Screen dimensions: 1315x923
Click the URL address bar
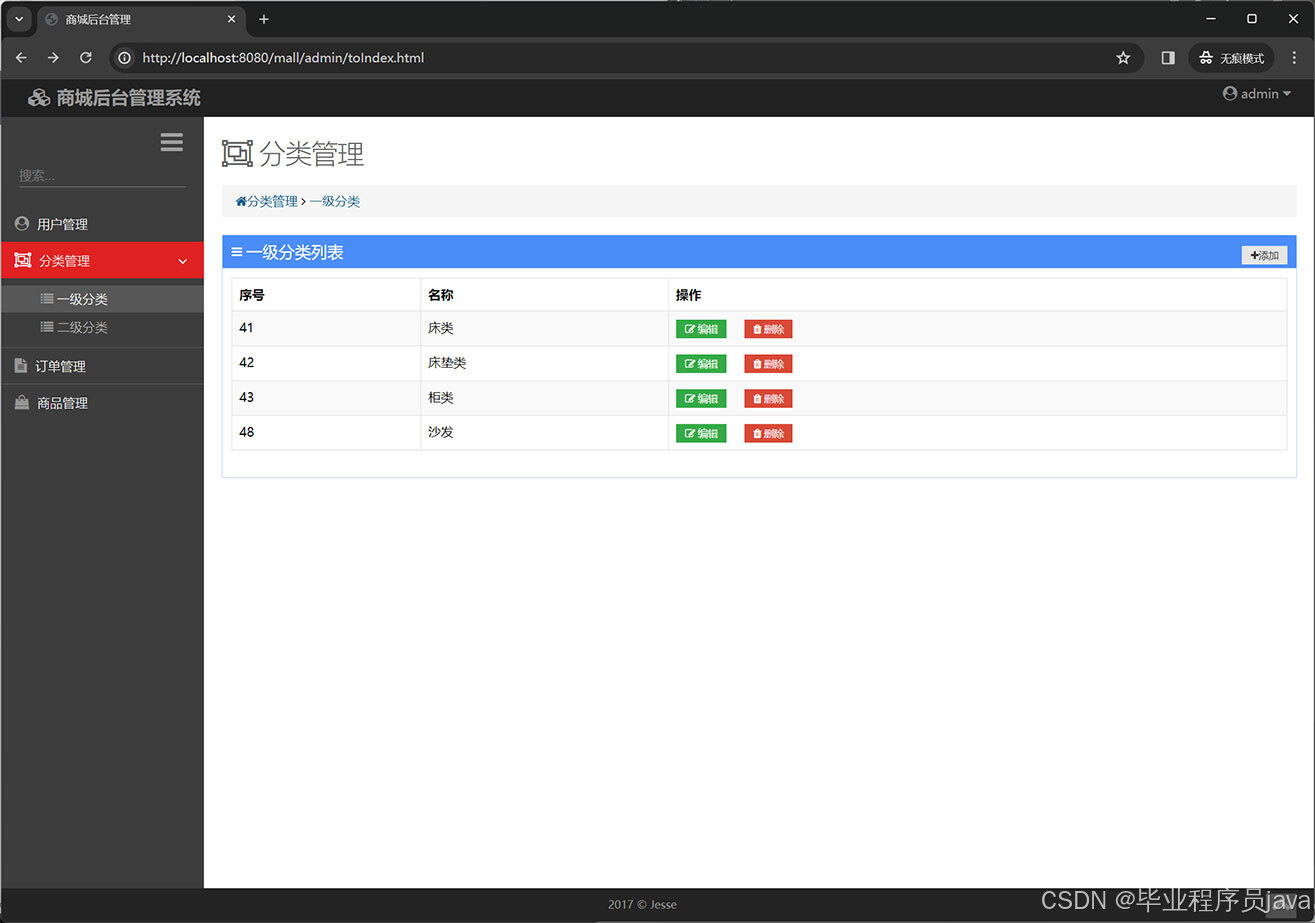[x=626, y=58]
